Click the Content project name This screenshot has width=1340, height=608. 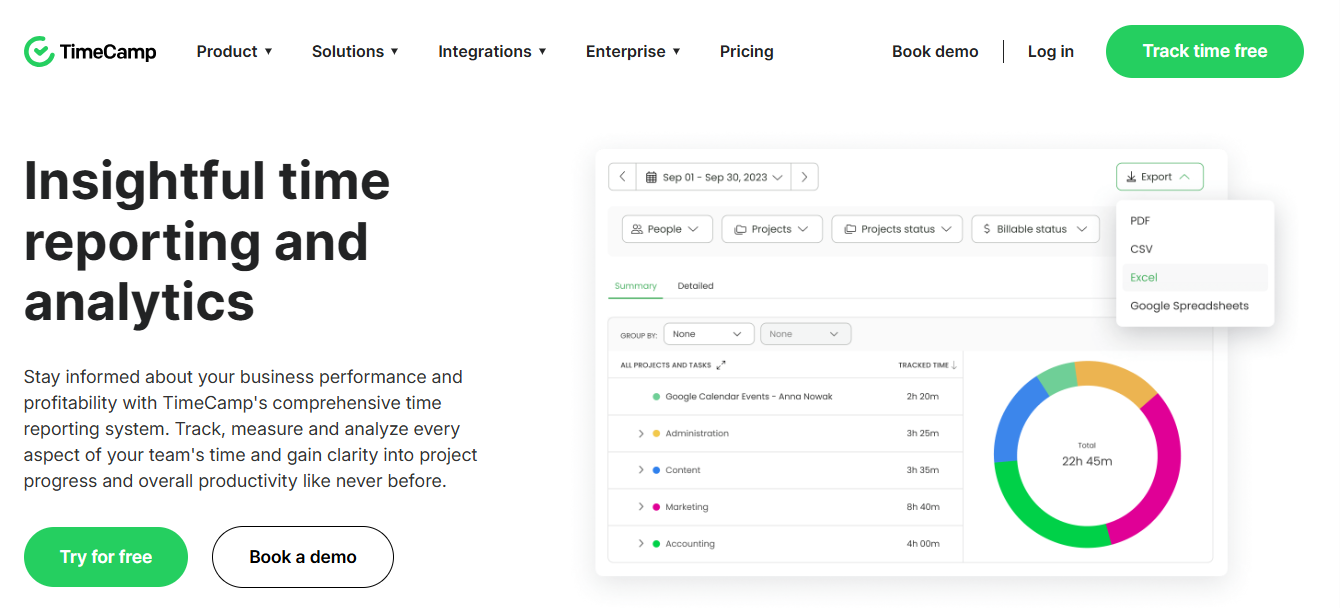point(683,470)
